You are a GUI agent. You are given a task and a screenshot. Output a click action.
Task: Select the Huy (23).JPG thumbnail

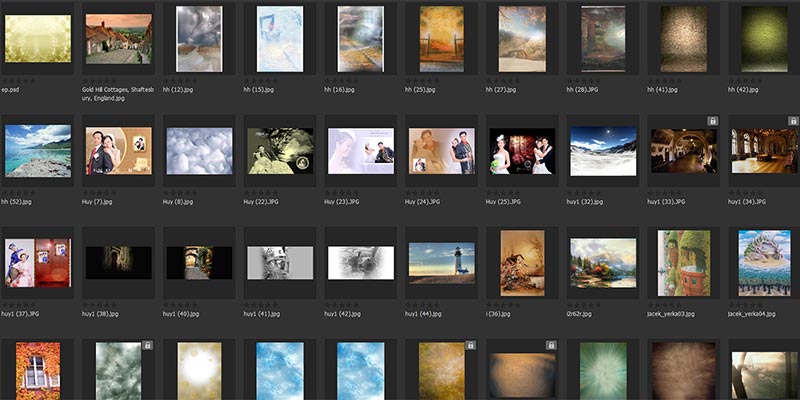(x=360, y=151)
